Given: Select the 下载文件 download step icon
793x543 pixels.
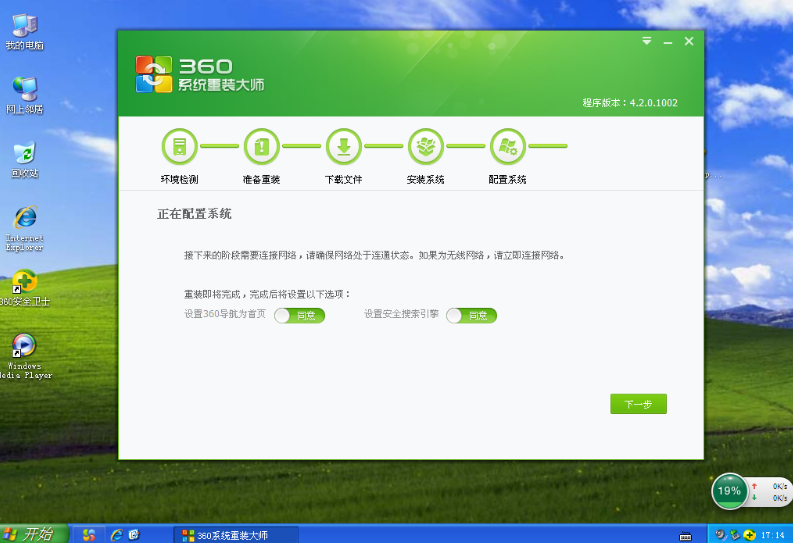Looking at the screenshot, I should click(x=343, y=147).
